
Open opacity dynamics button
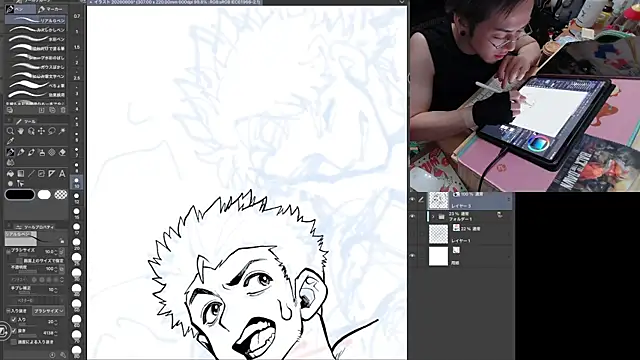coord(62,269)
